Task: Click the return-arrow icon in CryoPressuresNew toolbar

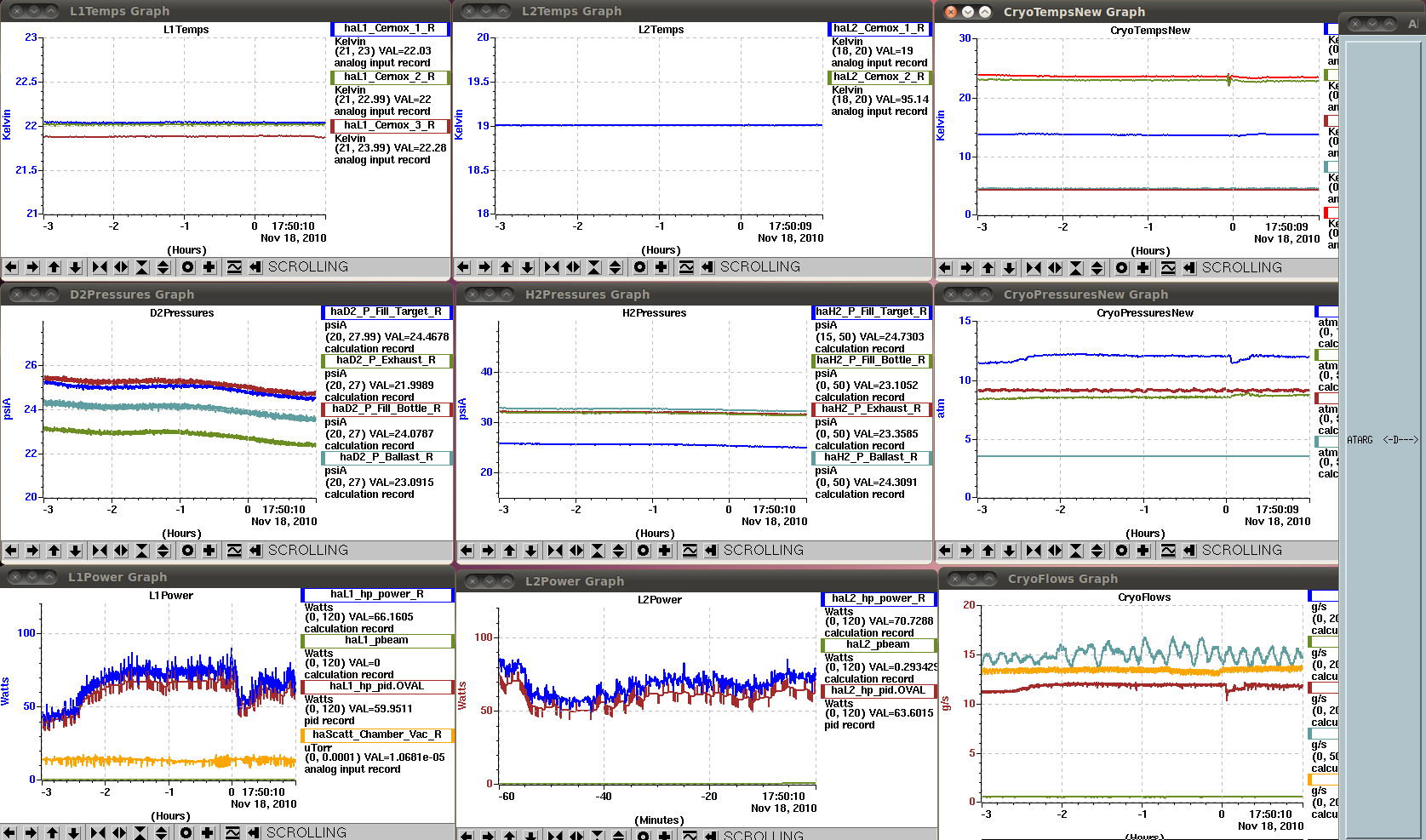Action: point(1189,551)
